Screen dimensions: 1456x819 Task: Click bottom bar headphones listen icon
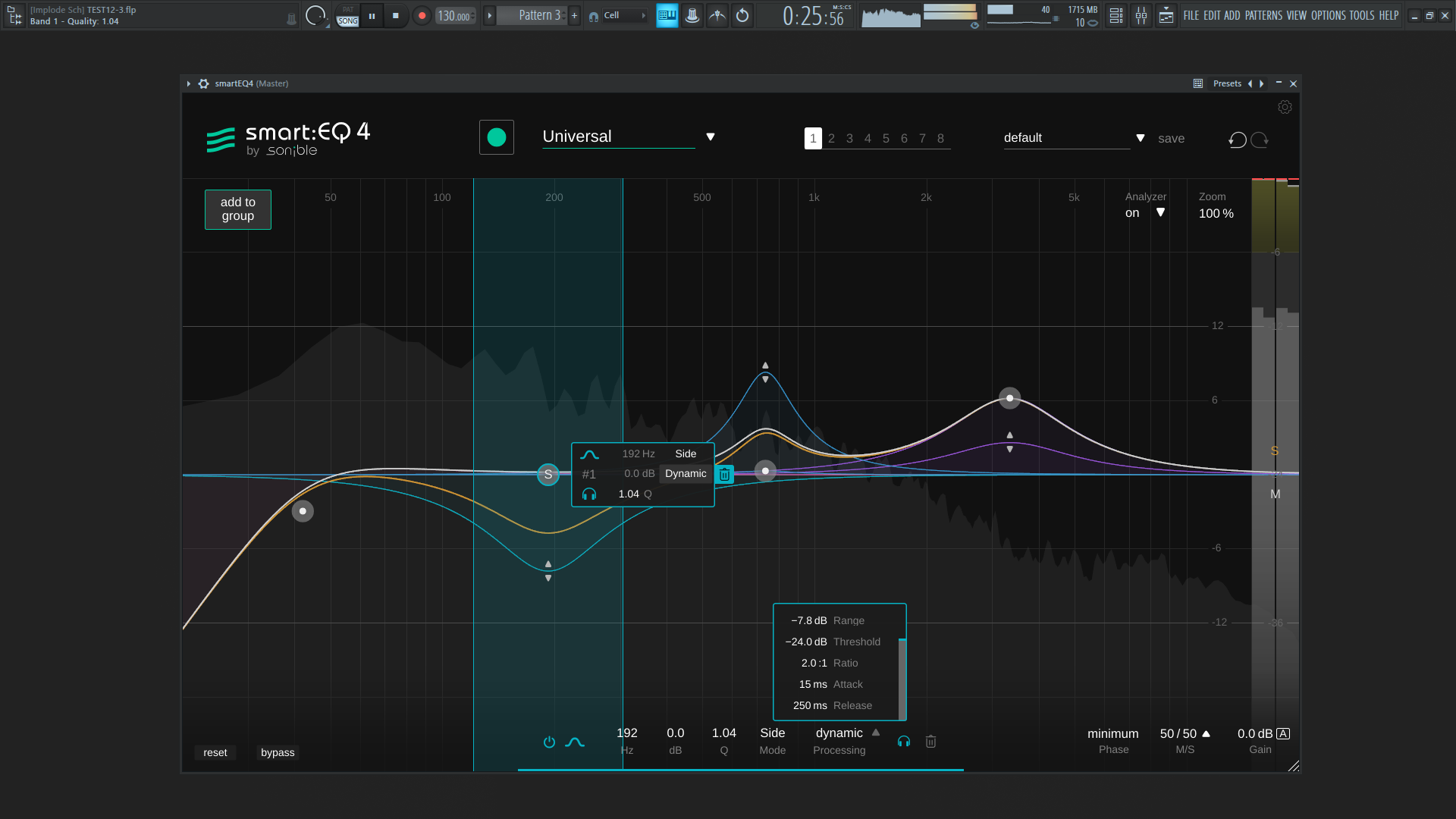tap(904, 742)
